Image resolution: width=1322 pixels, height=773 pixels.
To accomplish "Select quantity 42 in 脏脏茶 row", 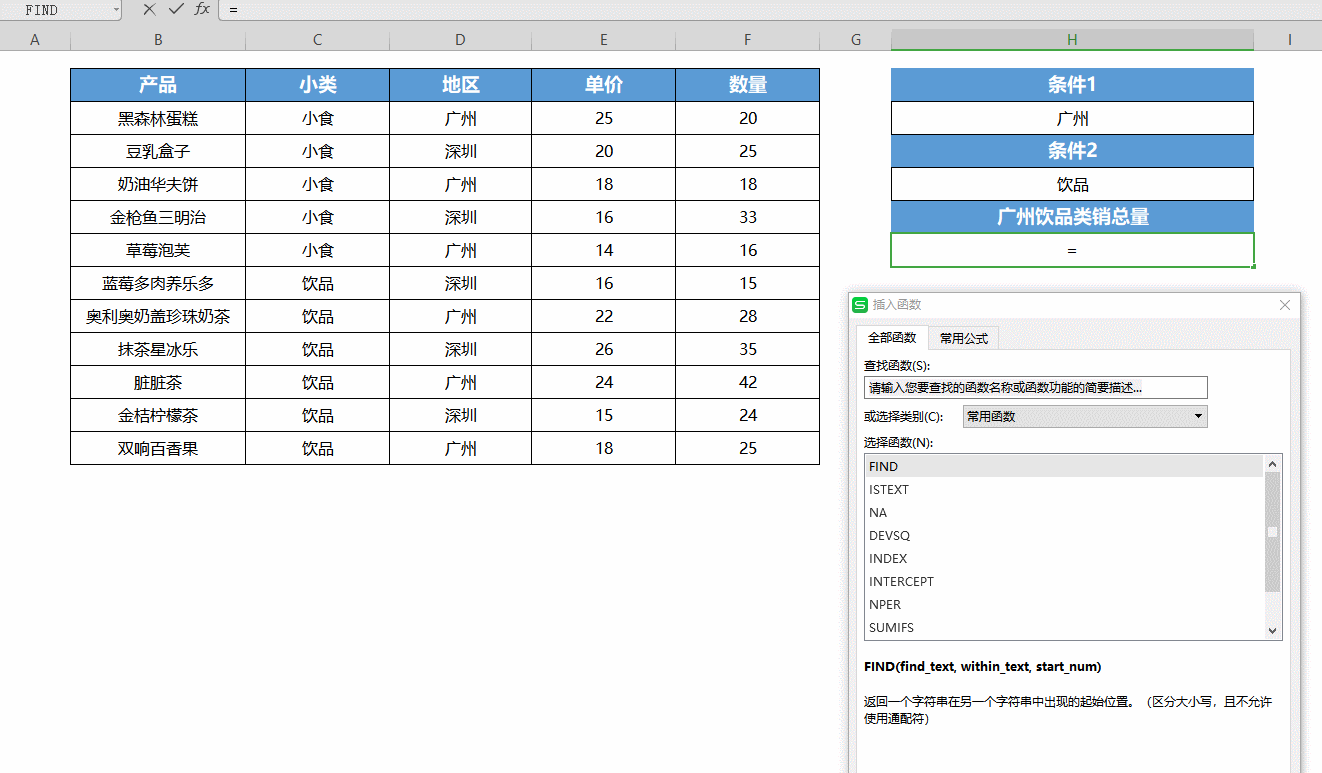I will (x=747, y=382).
